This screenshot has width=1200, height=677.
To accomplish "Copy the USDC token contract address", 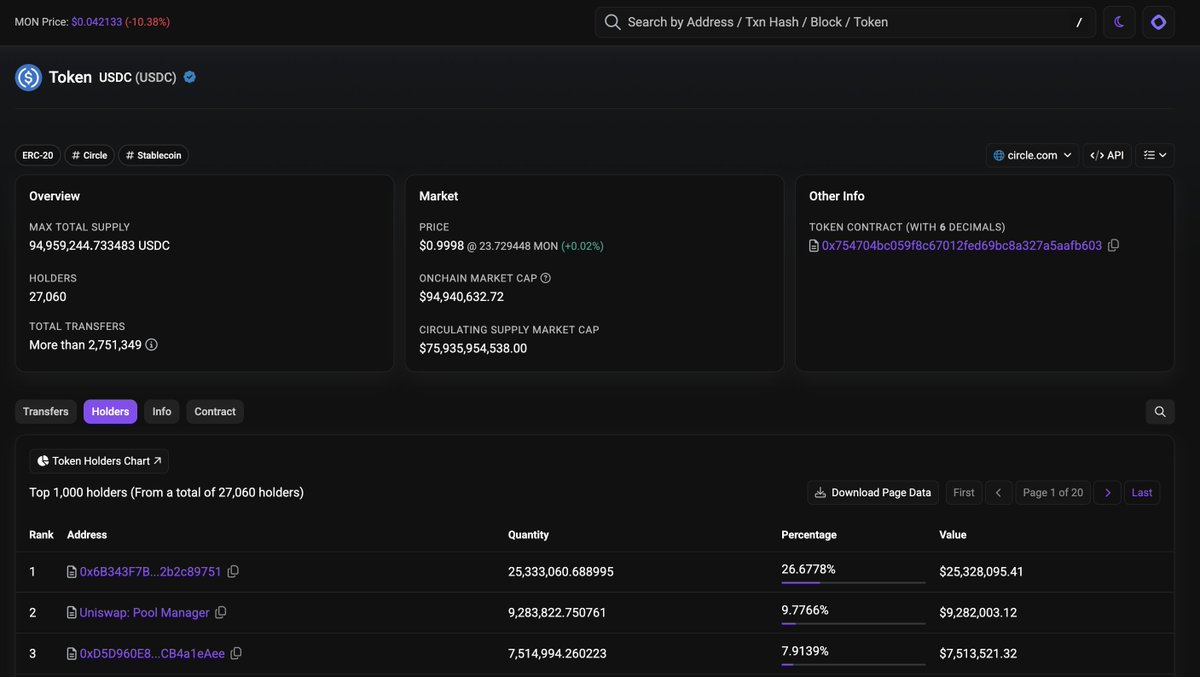I will (1114, 244).
